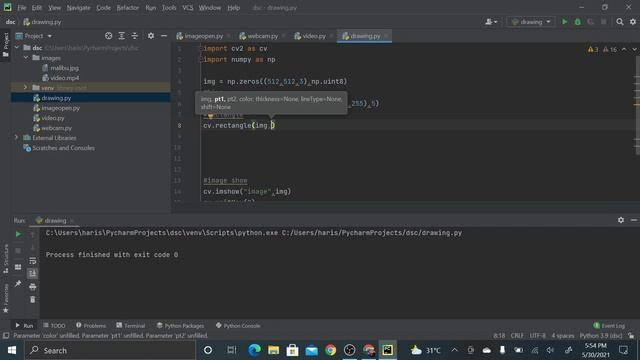Open Python Packages tool window
This screenshot has height=360, width=640.
(x=180, y=325)
